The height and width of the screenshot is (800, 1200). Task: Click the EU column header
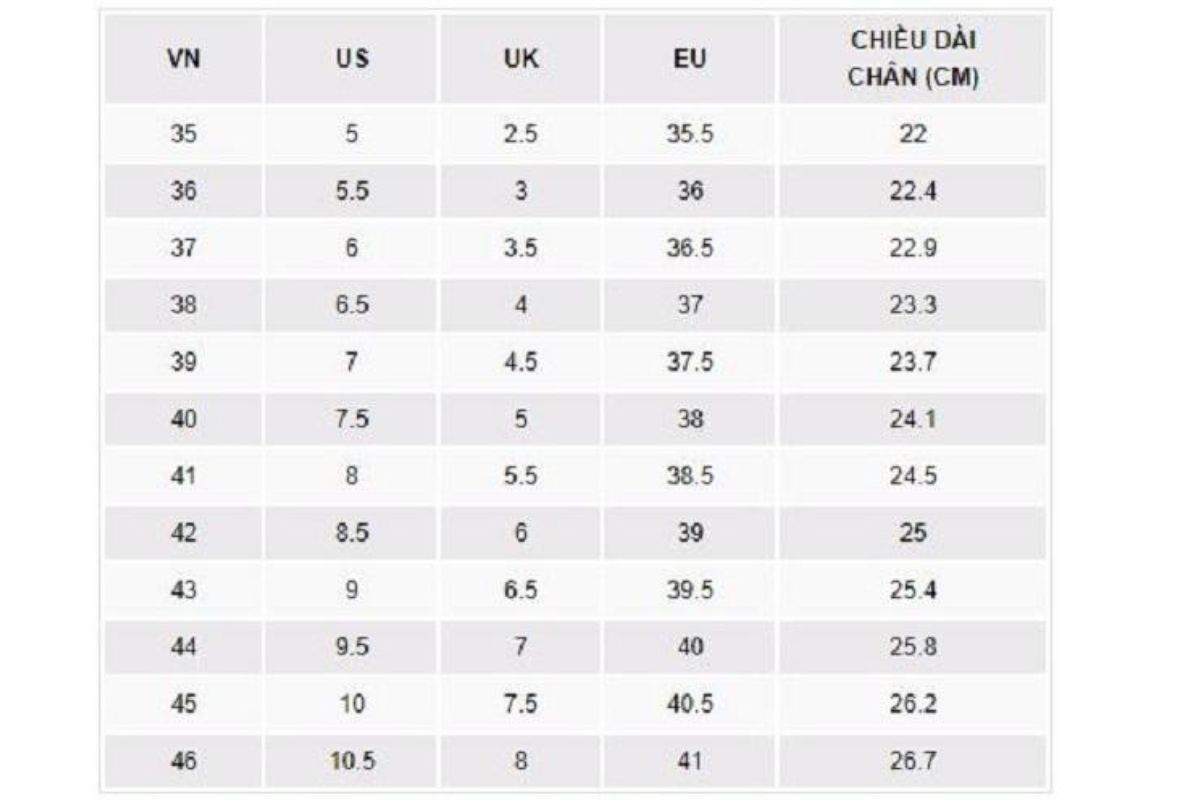[x=690, y=59]
